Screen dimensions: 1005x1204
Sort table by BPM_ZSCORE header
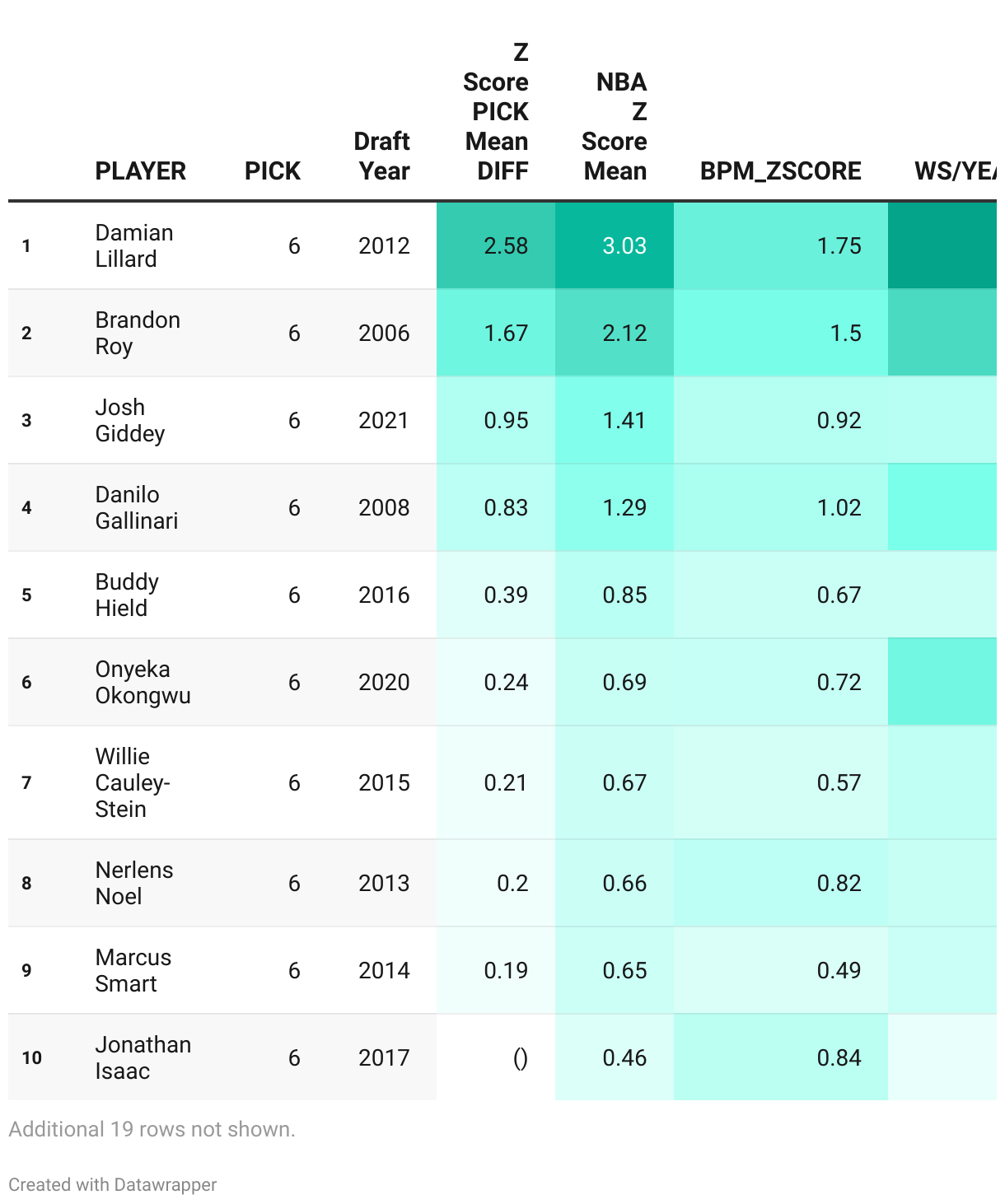[x=781, y=170]
